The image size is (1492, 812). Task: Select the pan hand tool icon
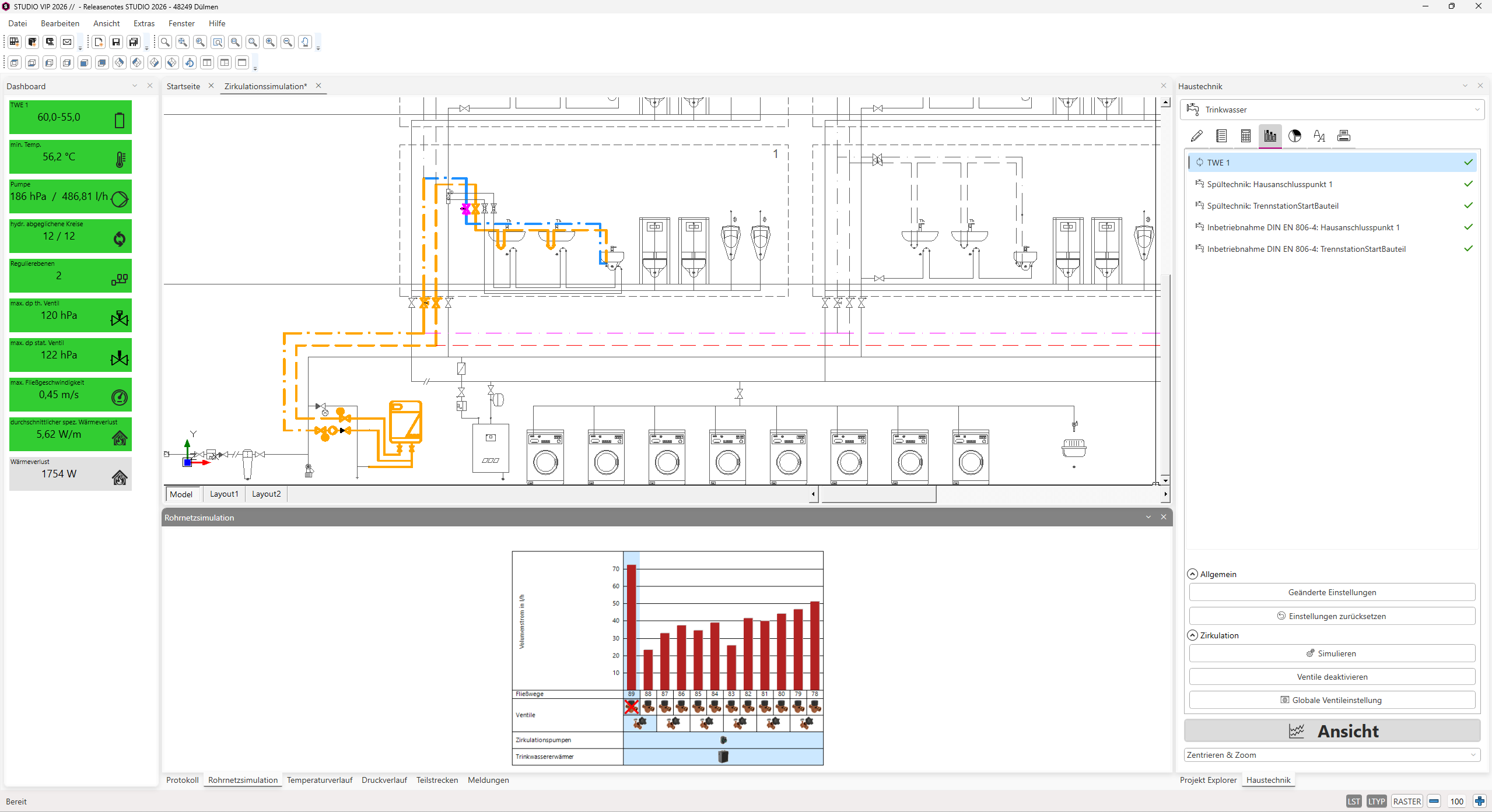(305, 42)
